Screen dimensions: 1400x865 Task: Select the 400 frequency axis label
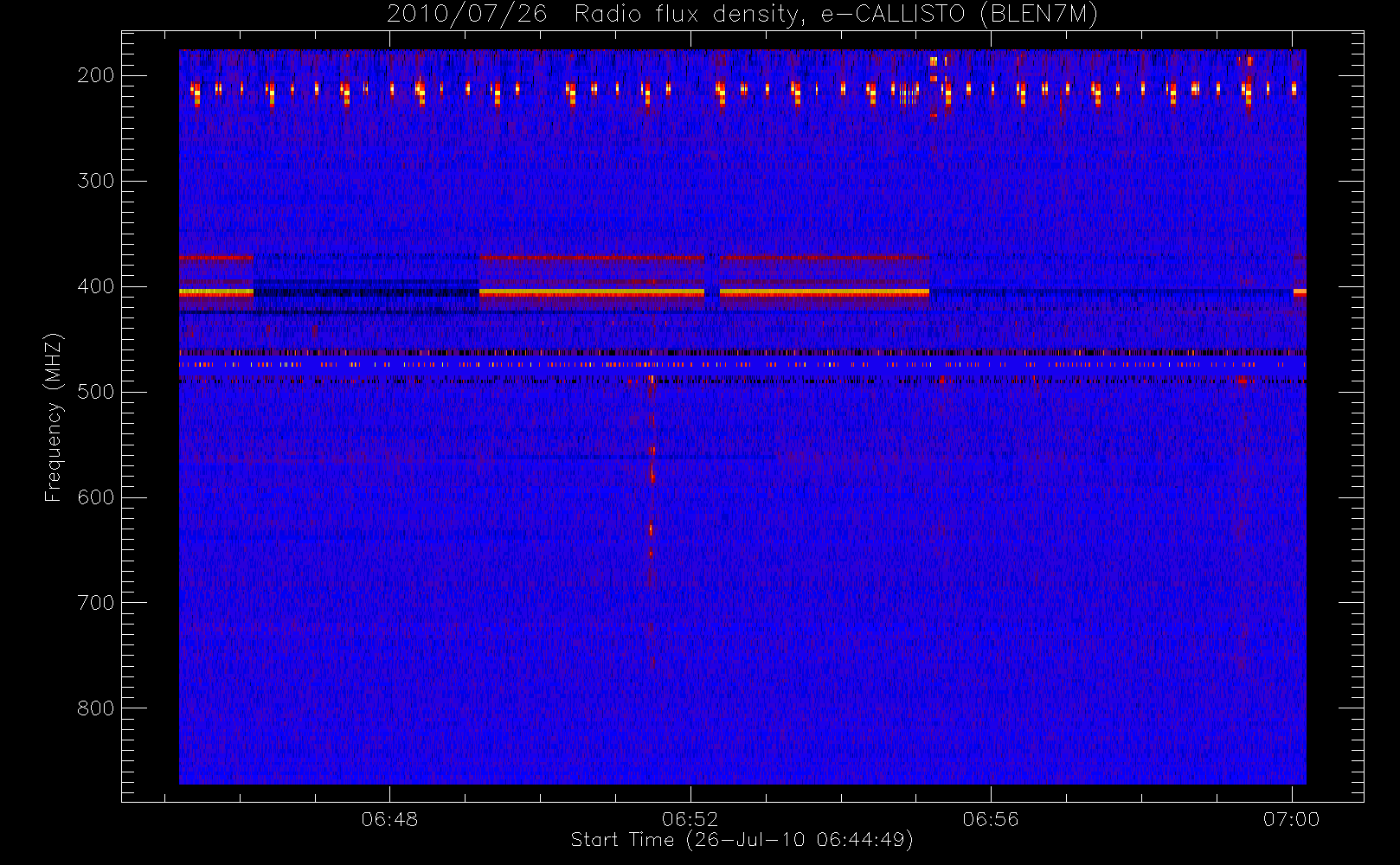96,286
